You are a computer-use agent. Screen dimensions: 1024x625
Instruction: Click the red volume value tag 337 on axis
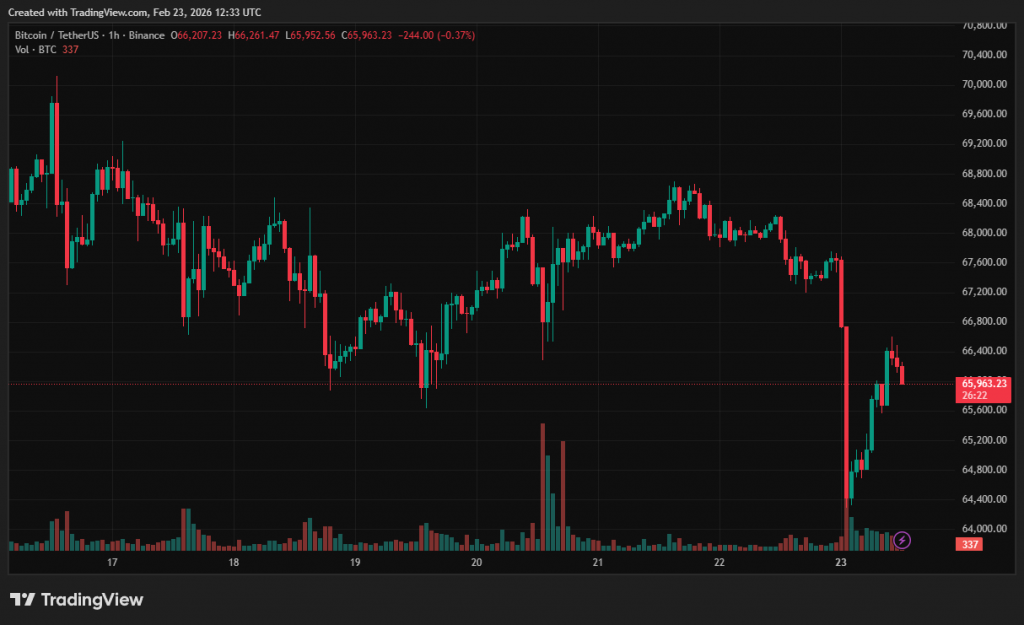coord(968,545)
